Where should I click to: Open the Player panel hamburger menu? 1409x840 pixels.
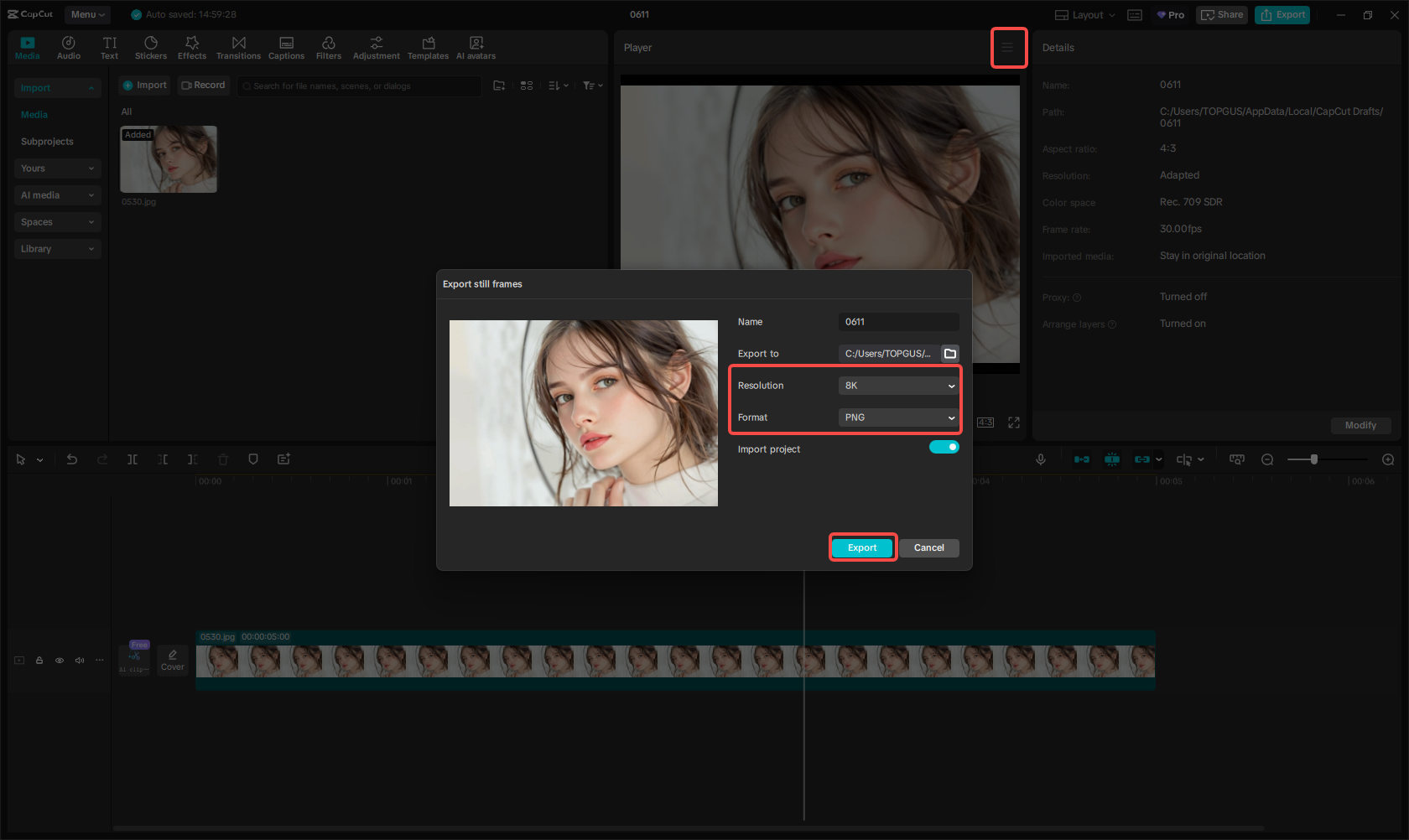coord(1008,48)
